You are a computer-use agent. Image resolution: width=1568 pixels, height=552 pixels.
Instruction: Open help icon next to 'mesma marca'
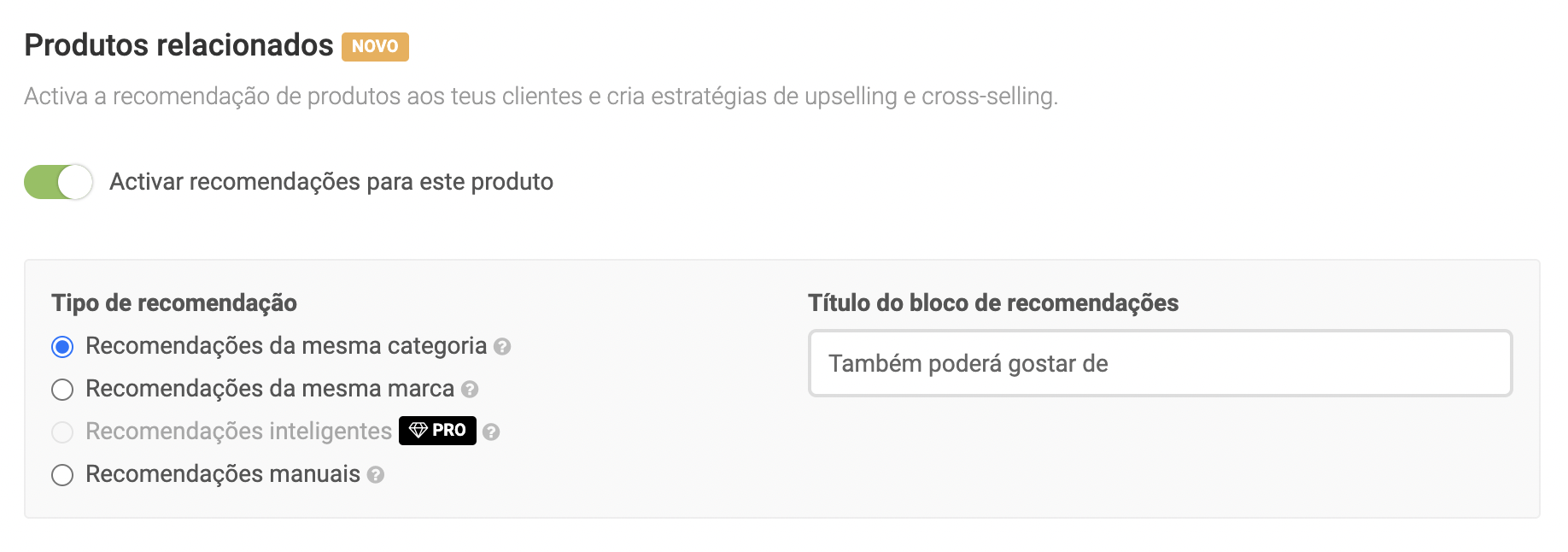pos(470,390)
